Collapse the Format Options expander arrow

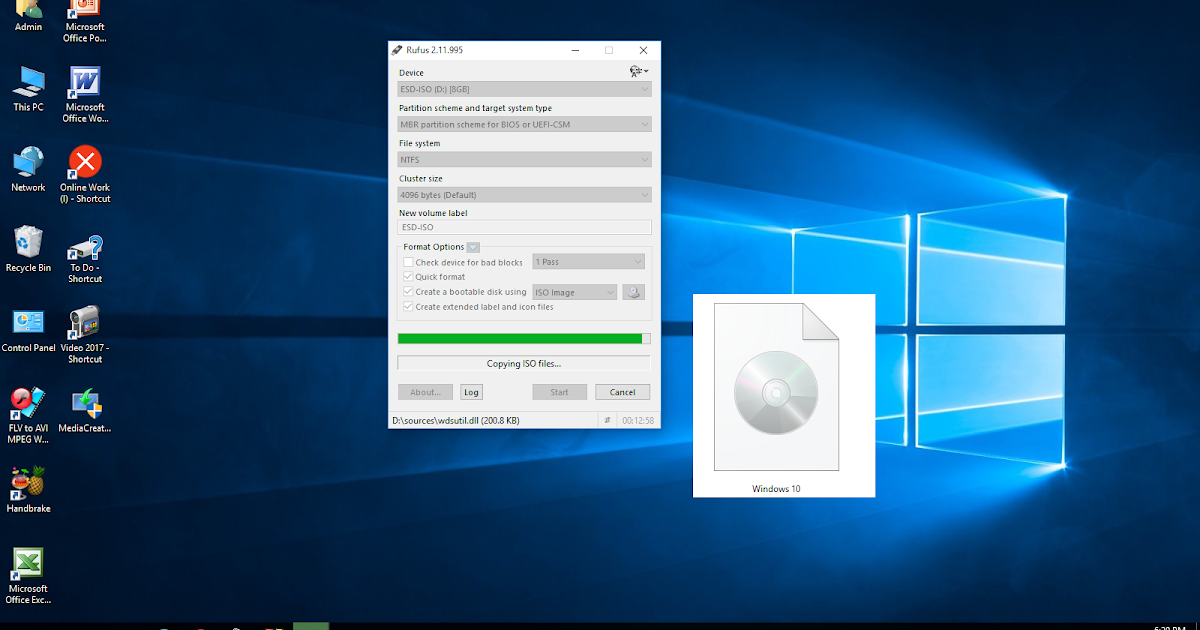coord(473,247)
